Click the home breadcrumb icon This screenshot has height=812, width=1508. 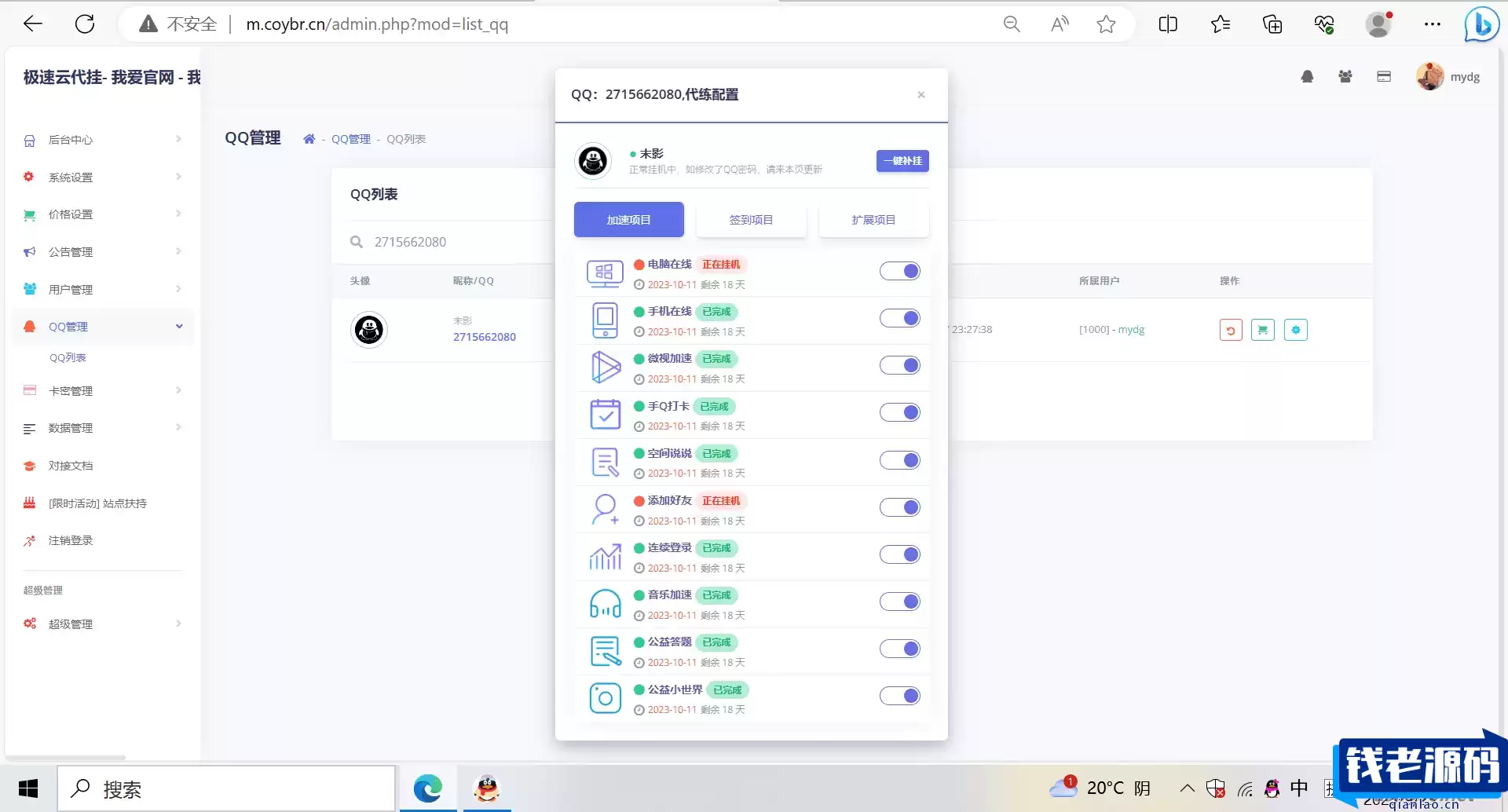(x=309, y=139)
